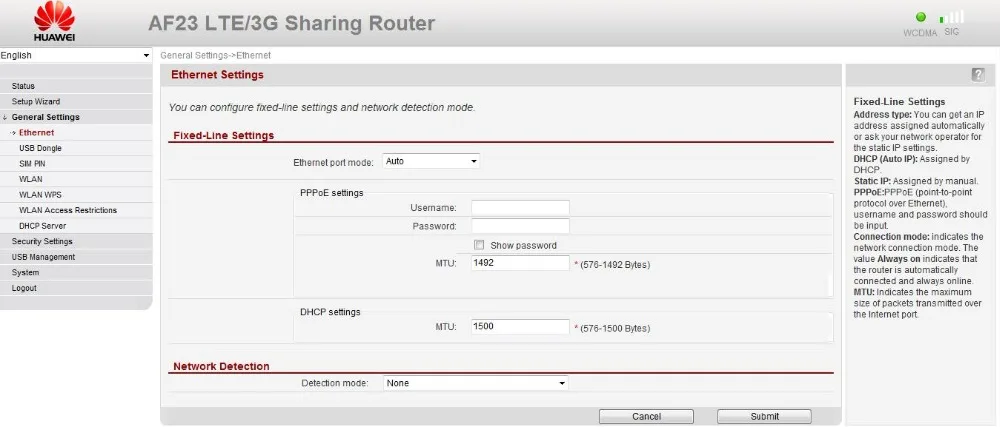The width and height of the screenshot is (1000, 427).
Task: Open the English language dropdown
Action: pos(76,55)
